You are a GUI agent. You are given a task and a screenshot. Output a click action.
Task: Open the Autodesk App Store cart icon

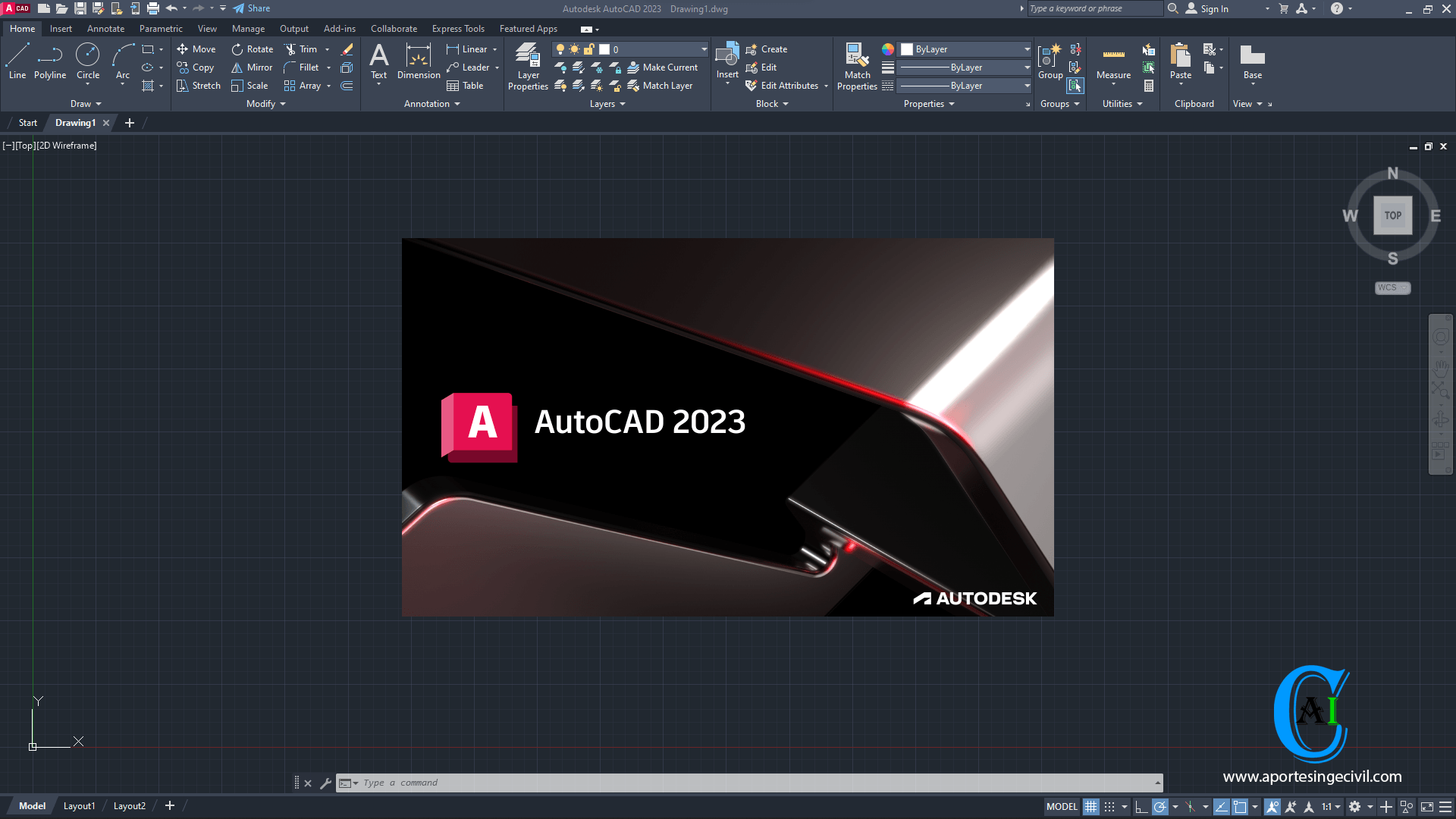pyautogui.click(x=1284, y=8)
